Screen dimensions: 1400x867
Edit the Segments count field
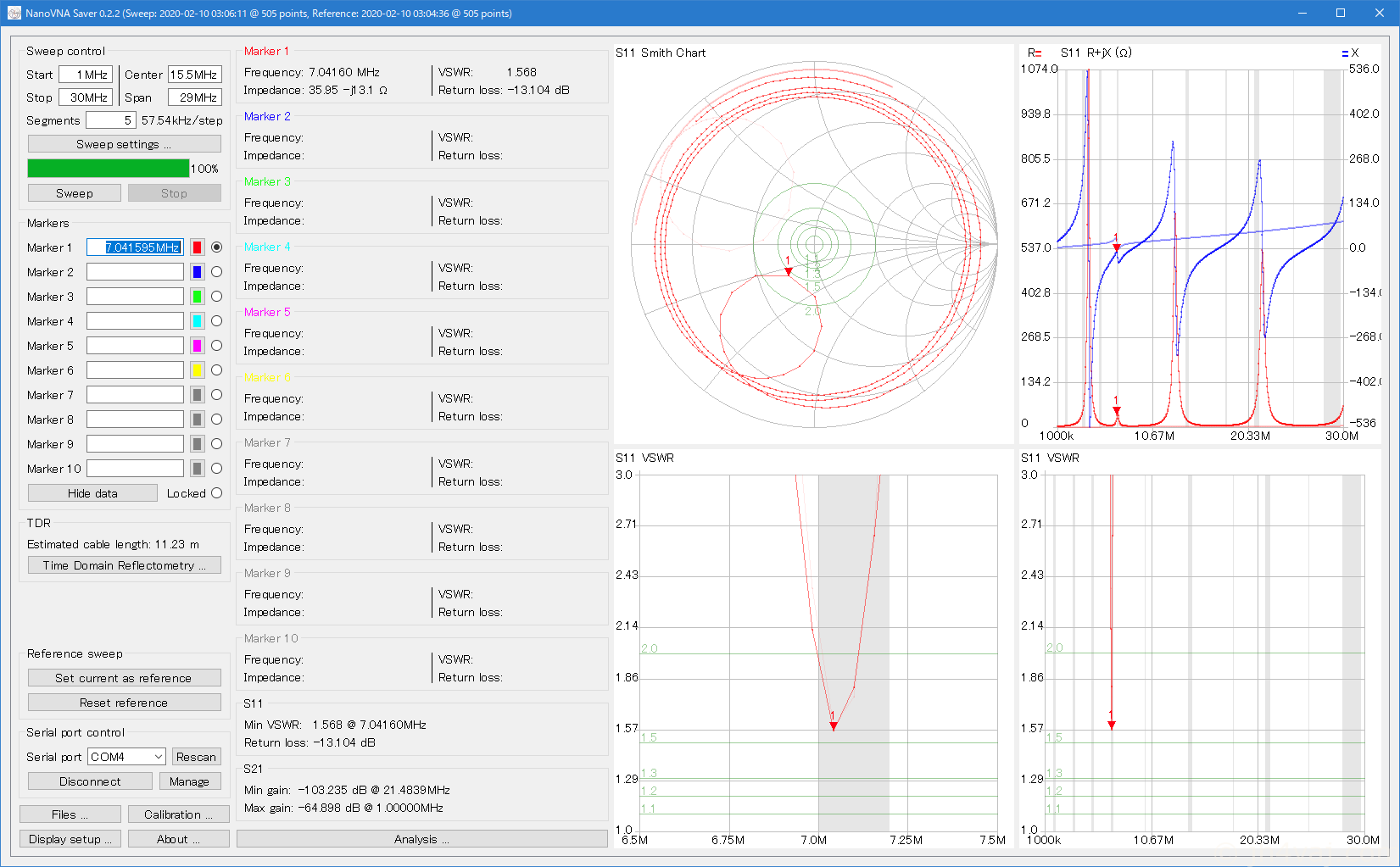click(x=110, y=120)
